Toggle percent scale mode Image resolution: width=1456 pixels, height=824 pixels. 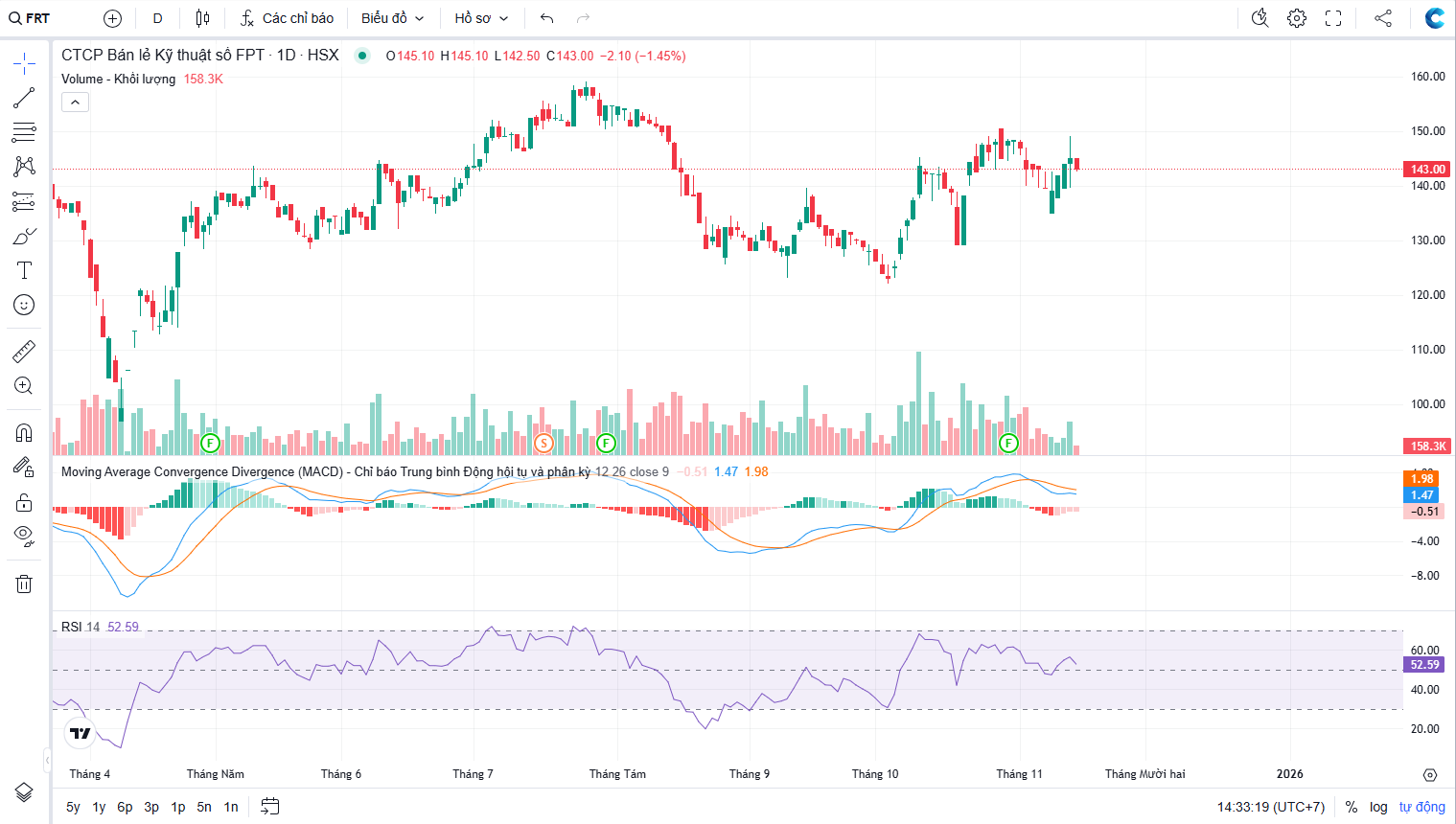tap(1352, 807)
